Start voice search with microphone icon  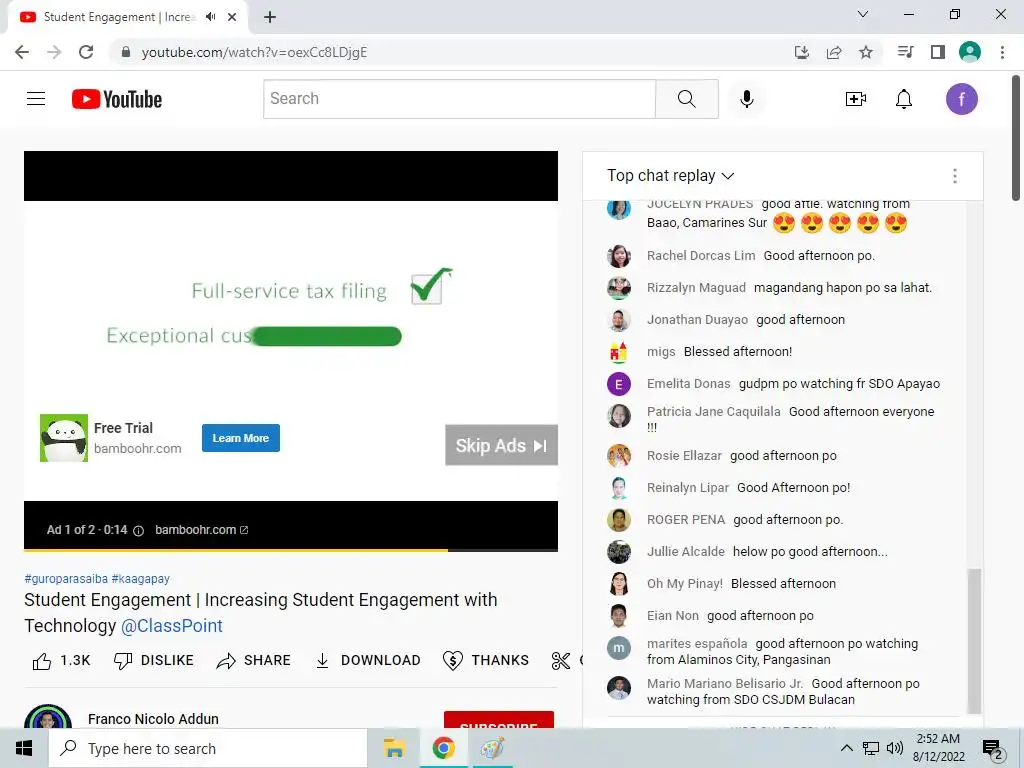(x=746, y=99)
